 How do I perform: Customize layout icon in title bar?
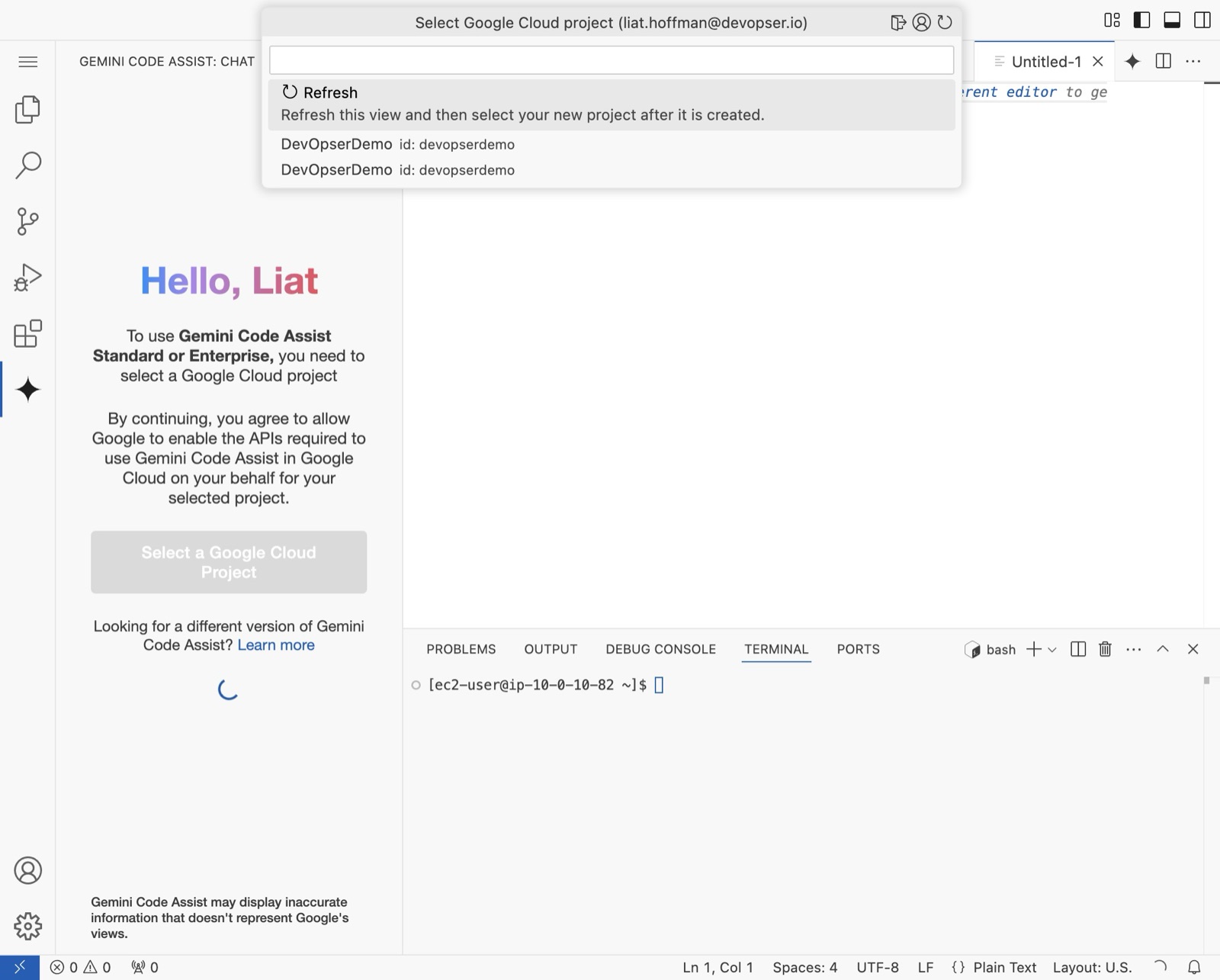(1112, 20)
